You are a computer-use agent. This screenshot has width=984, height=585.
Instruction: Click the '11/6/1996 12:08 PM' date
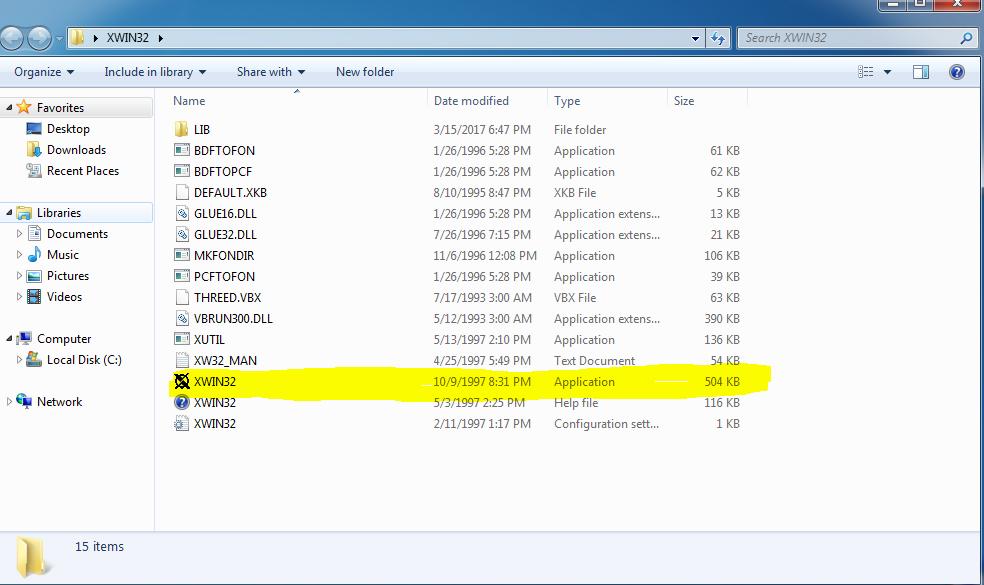(x=484, y=255)
